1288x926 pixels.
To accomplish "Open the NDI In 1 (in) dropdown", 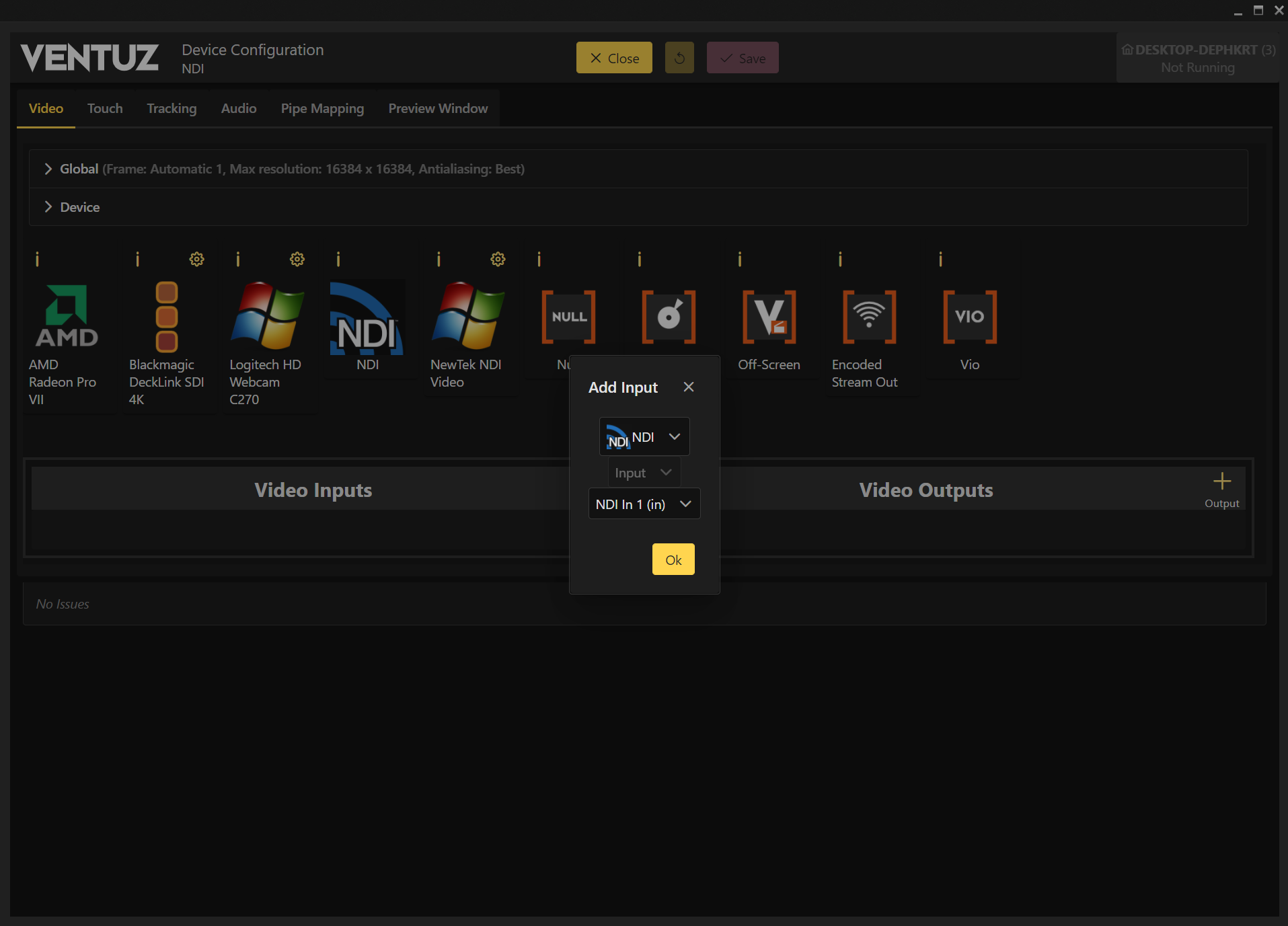I will point(644,504).
